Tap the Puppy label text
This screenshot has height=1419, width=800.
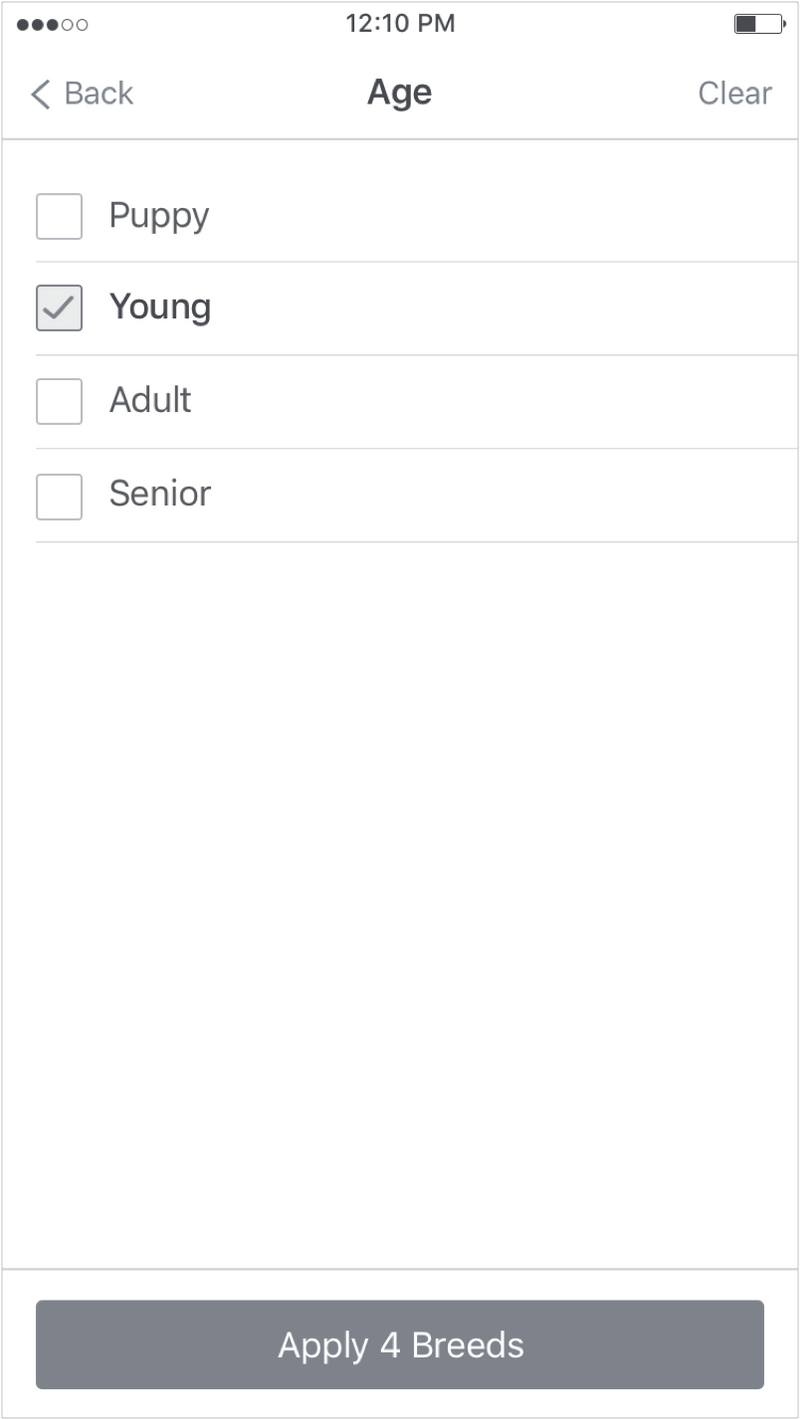tap(159, 216)
